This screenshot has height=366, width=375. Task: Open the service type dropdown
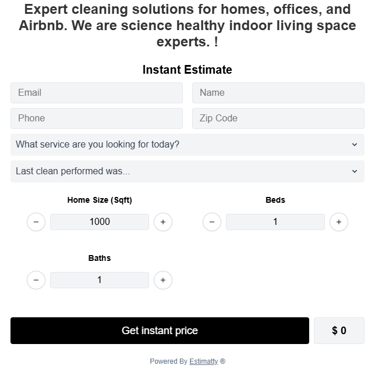point(187,145)
